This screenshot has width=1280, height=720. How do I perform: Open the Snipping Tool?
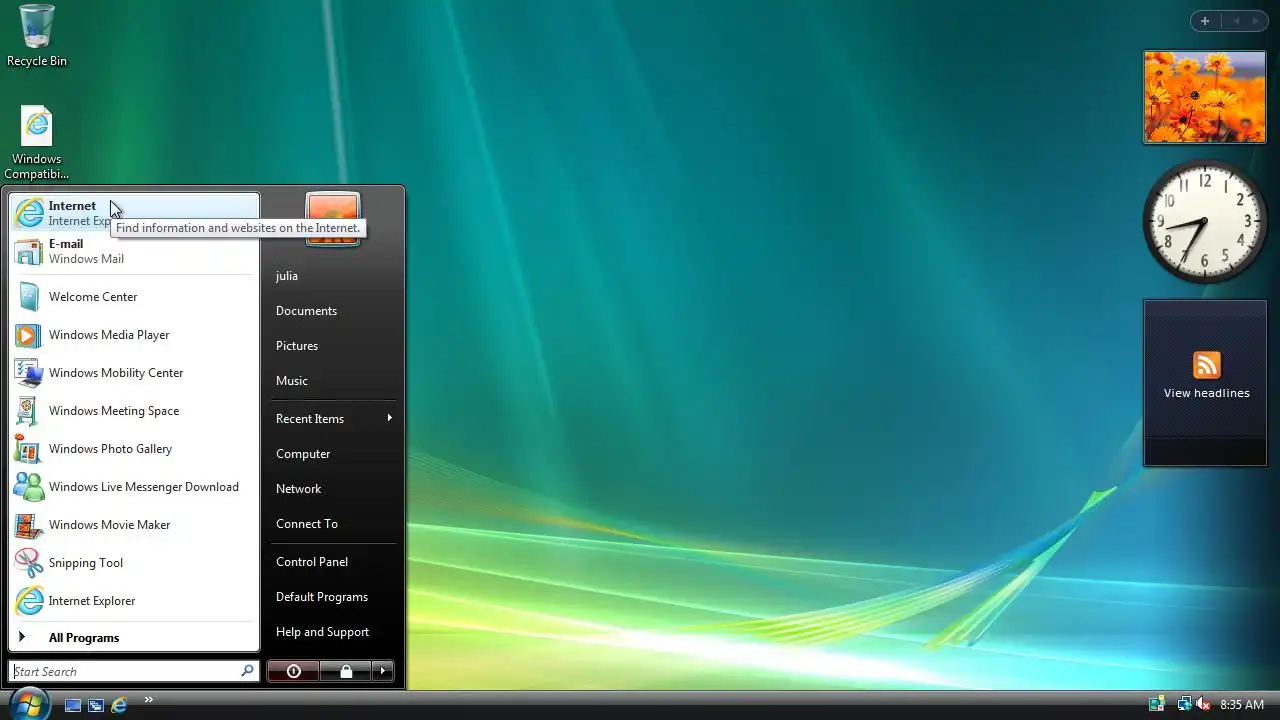pyautogui.click(x=134, y=563)
